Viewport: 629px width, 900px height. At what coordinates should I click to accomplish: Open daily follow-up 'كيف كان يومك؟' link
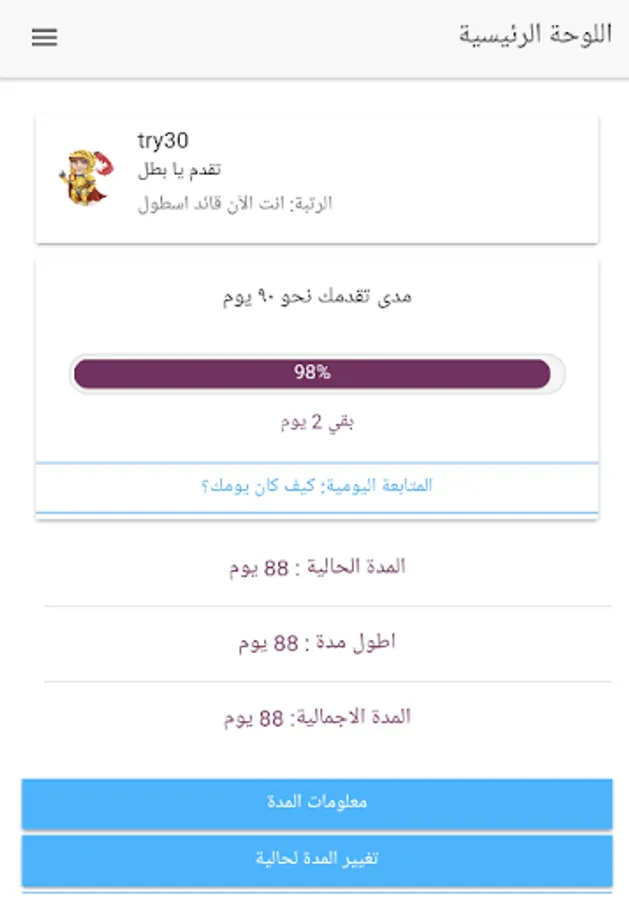click(317, 486)
